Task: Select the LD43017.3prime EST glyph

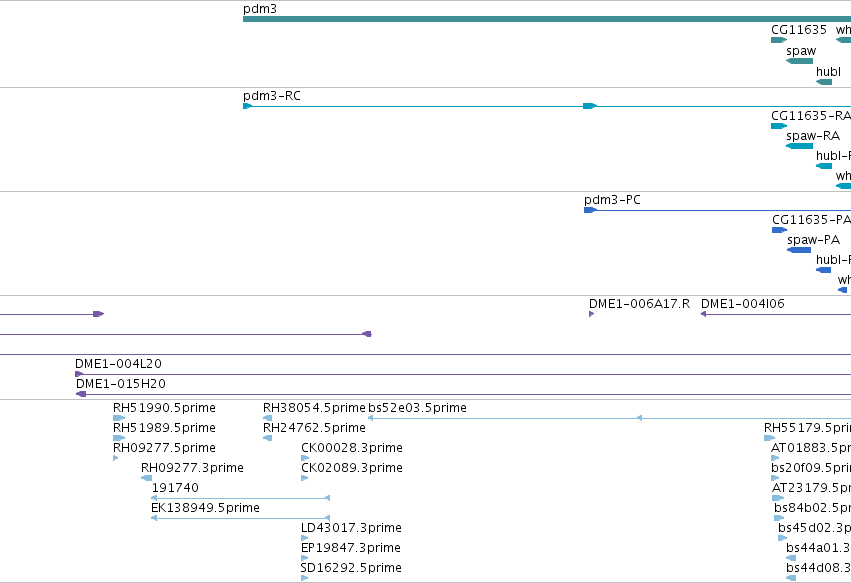Action: tap(304, 538)
